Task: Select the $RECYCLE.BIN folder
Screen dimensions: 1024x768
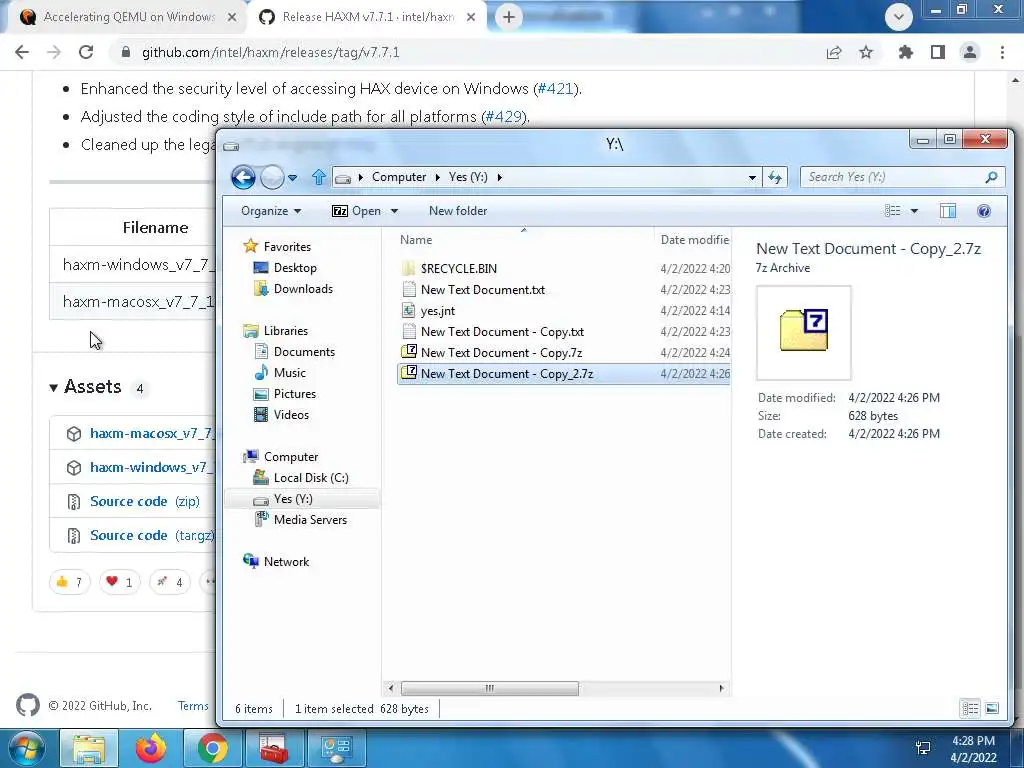Action: pyautogui.click(x=458, y=268)
